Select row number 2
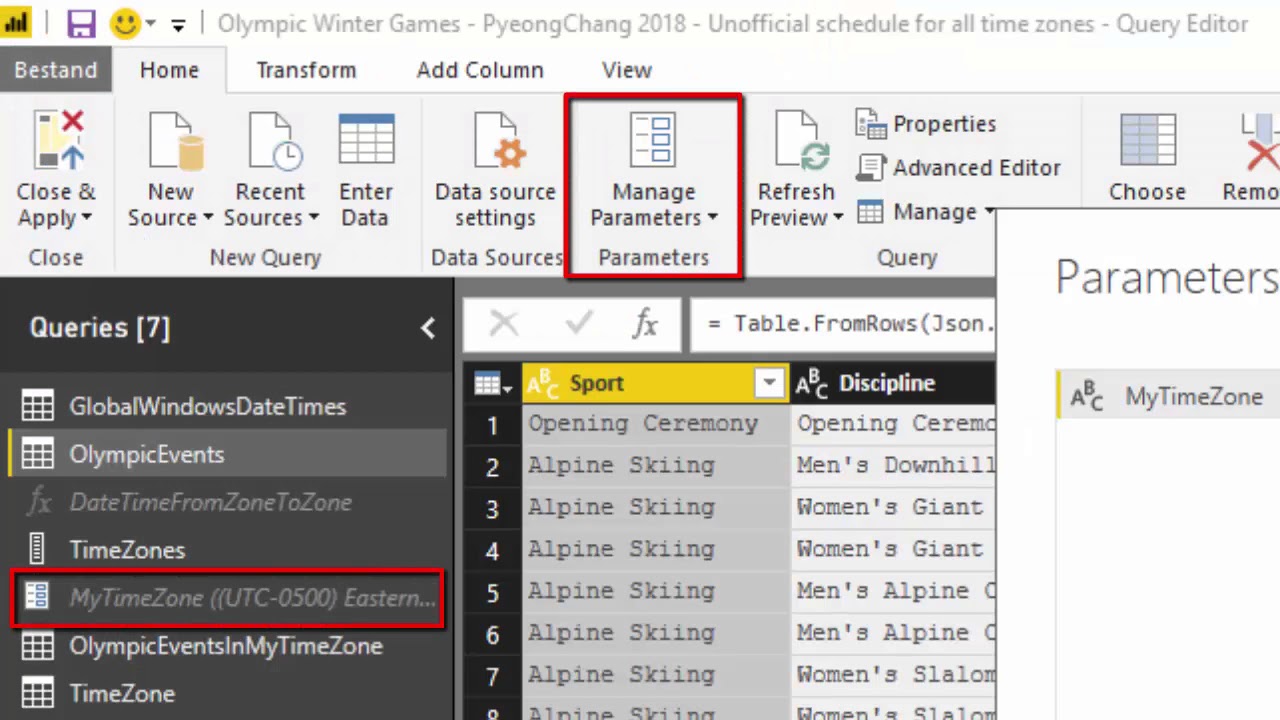This screenshot has height=720, width=1280. pos(492,467)
